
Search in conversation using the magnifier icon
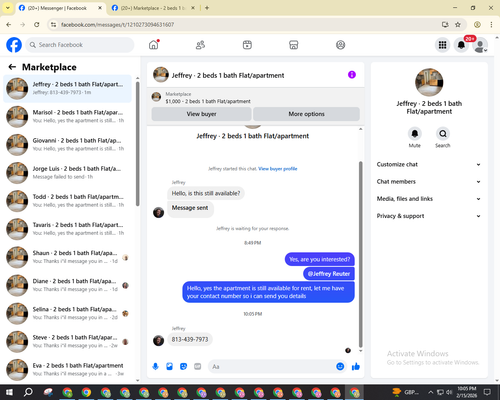(x=443, y=134)
